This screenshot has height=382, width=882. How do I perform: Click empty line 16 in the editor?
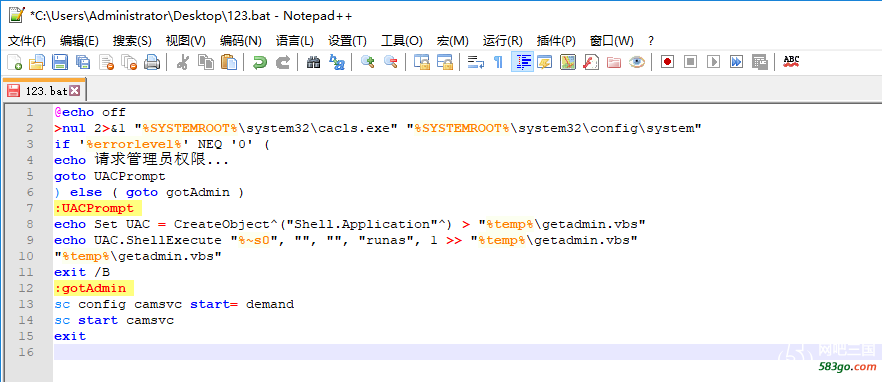pyautogui.click(x=467, y=352)
